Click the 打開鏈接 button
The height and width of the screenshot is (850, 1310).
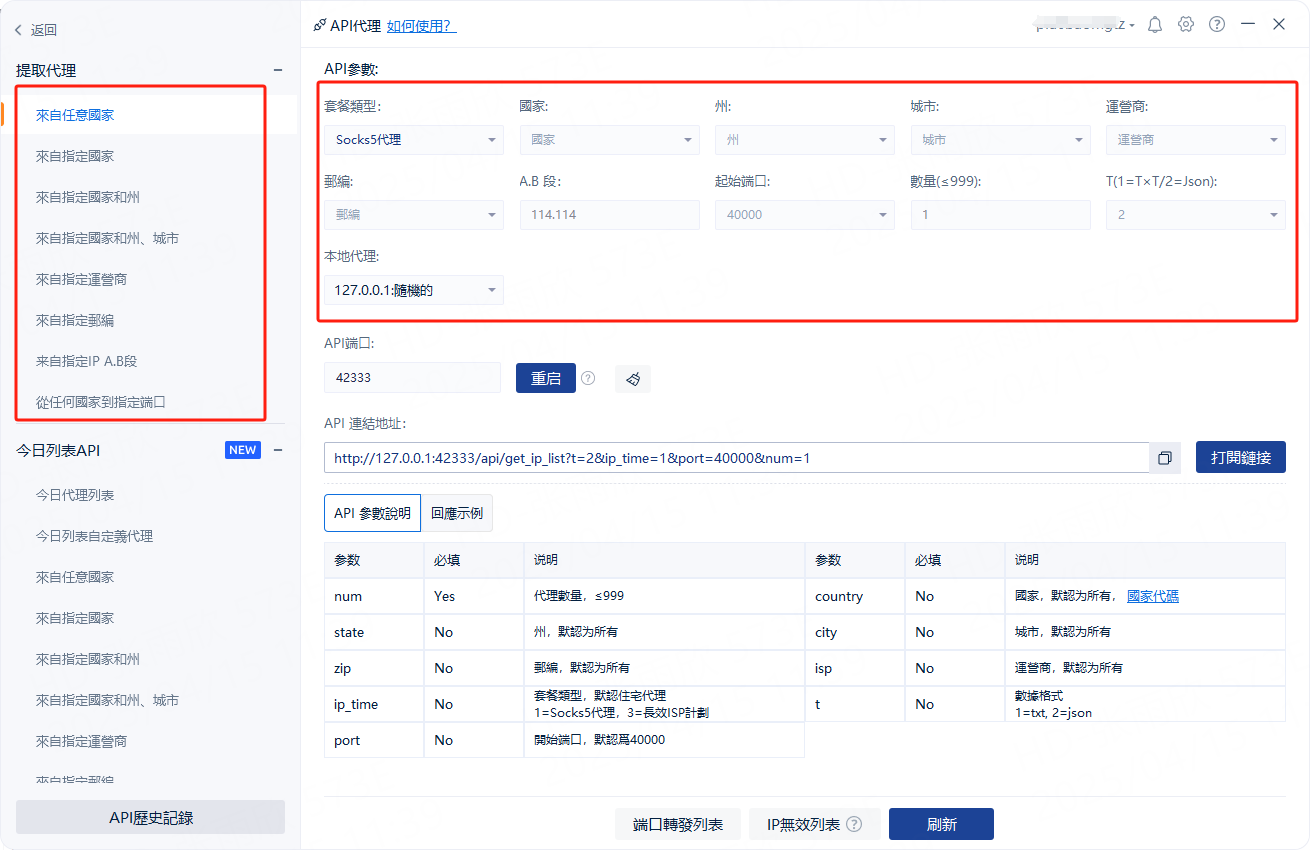1240,458
